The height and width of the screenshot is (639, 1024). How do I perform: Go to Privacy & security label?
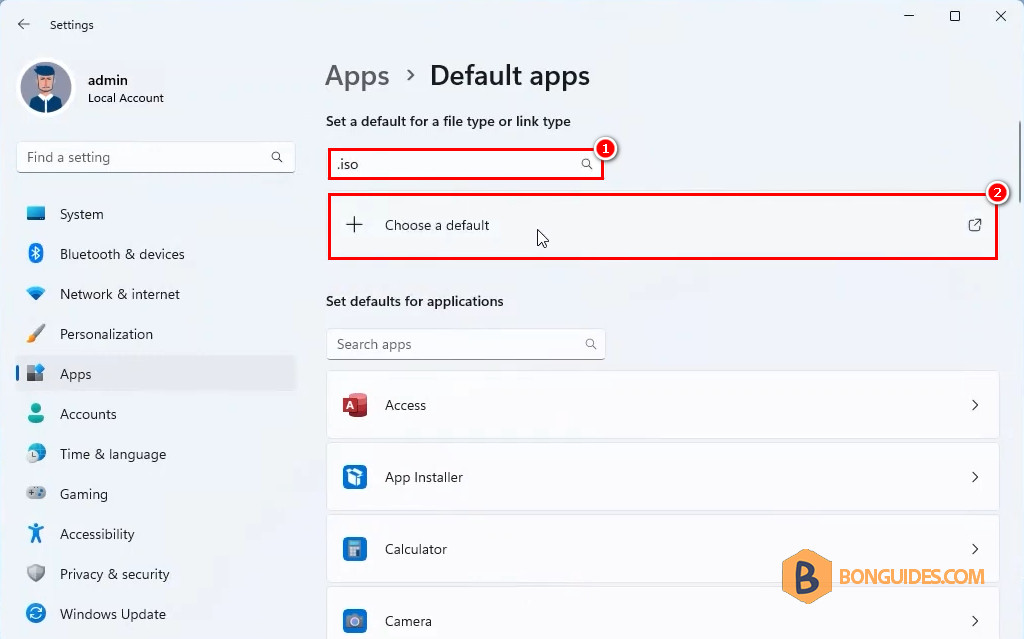[115, 574]
